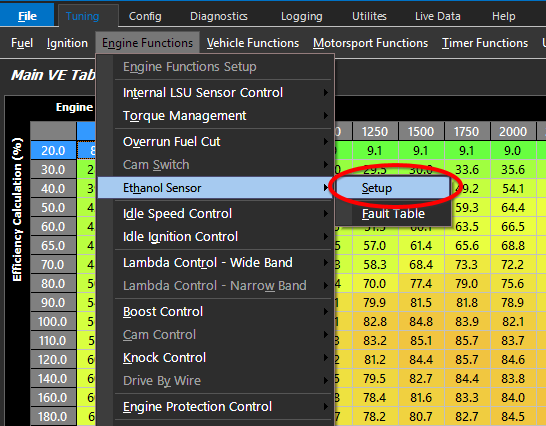Viewport: 546px width, 426px height.
Task: Open the Motorsport Functions menu
Action: point(370,43)
